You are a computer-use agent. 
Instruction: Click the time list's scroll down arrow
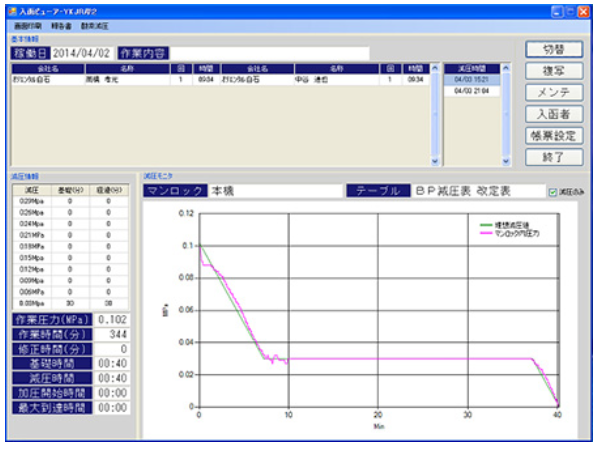(505, 159)
